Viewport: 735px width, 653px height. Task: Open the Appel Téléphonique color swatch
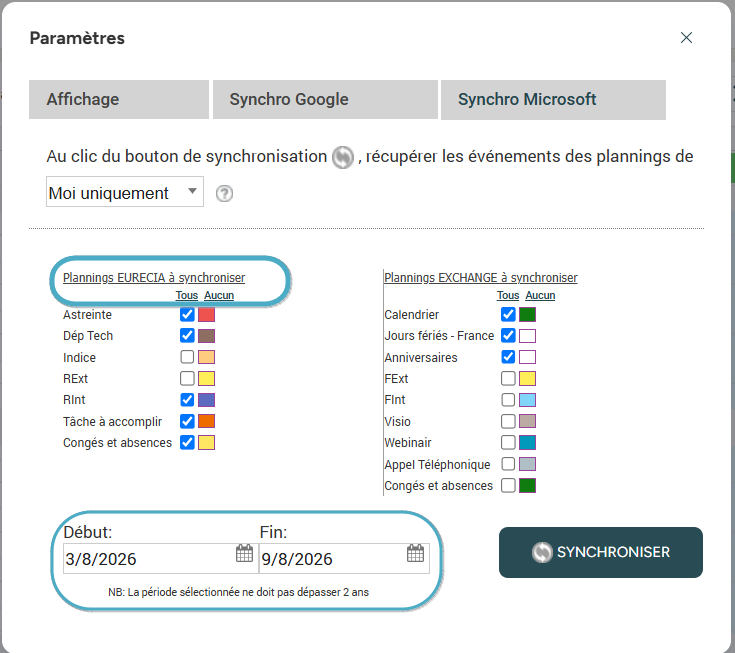click(x=527, y=464)
